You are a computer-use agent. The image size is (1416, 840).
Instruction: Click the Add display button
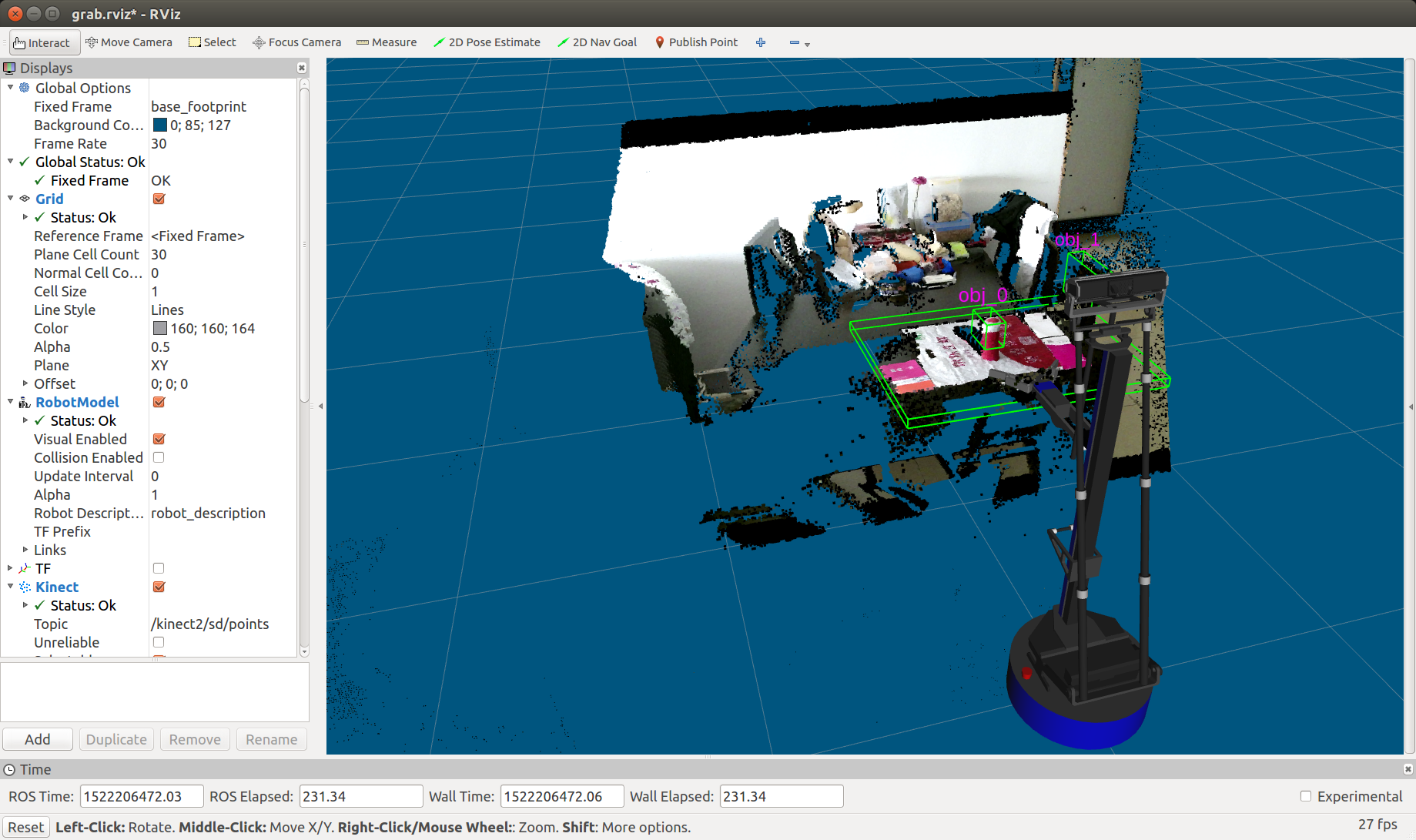38,739
